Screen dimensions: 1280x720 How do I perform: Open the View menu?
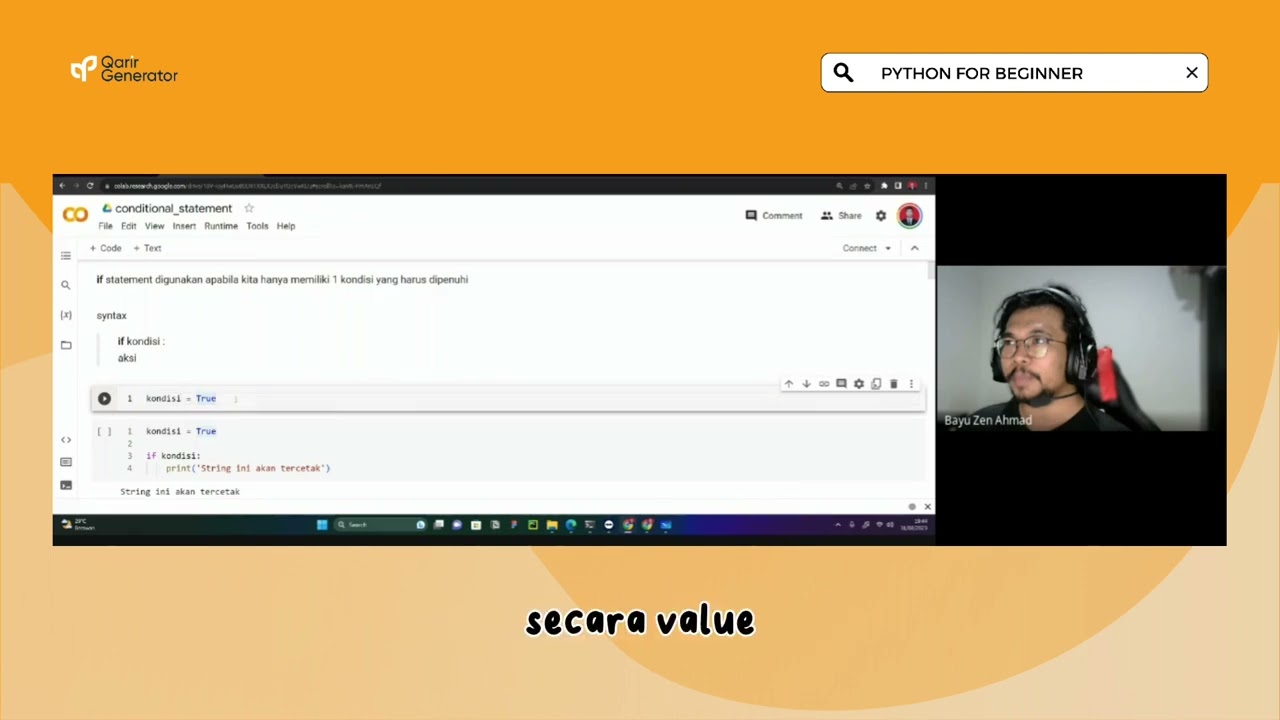[x=154, y=226]
